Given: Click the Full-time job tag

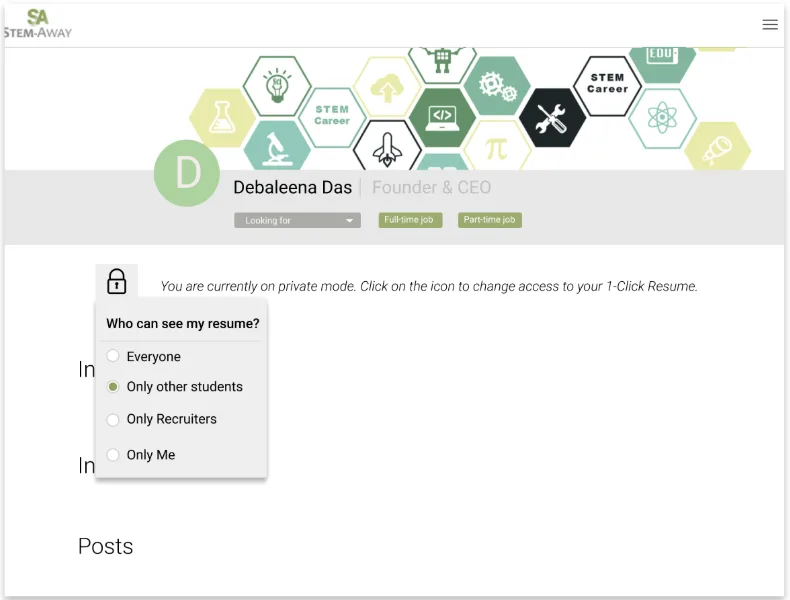Looking at the screenshot, I should tap(410, 220).
